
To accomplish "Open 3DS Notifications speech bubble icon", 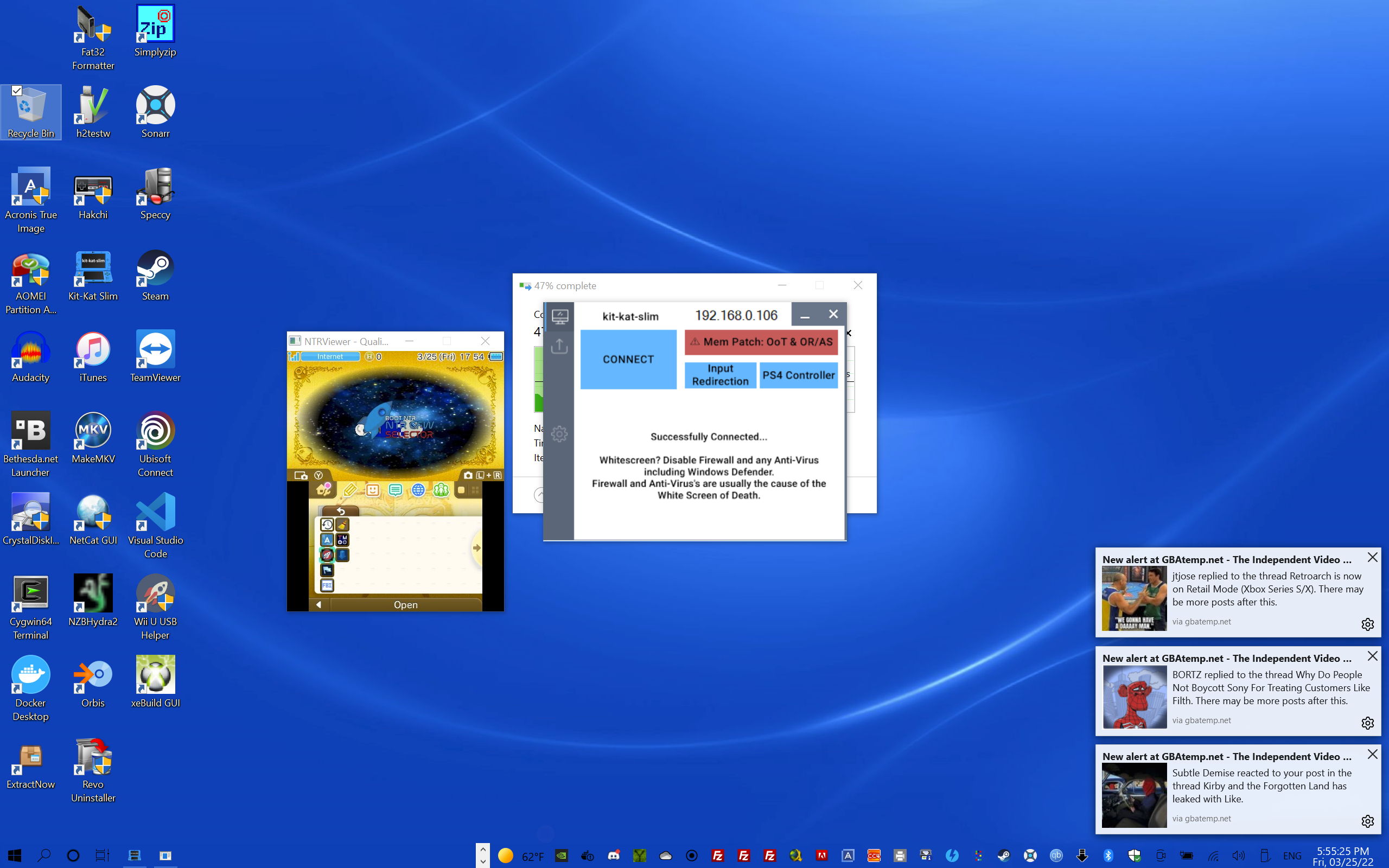I will [x=396, y=490].
